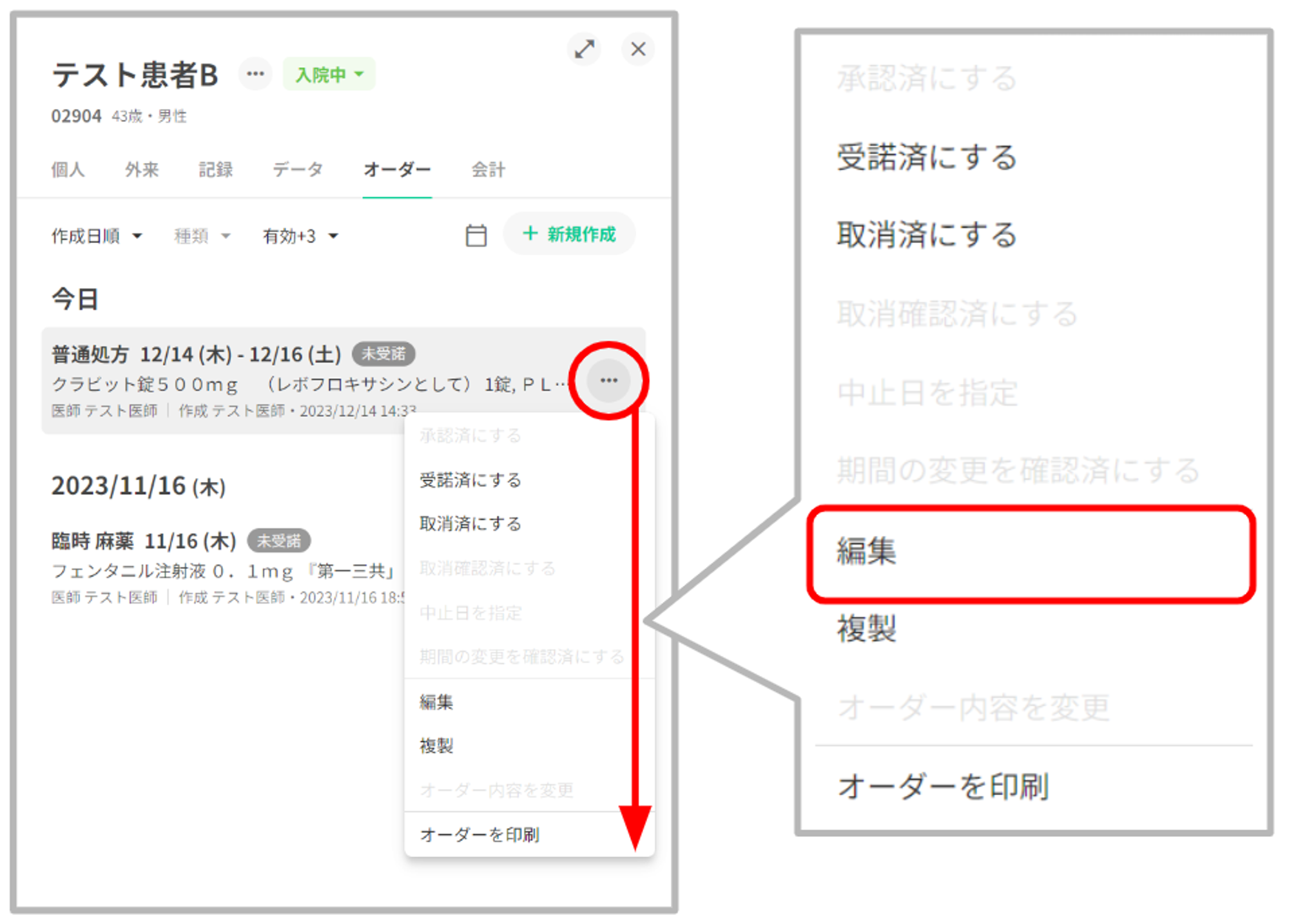
Task: Open the 入院中 status dropdown
Action: click(x=329, y=74)
